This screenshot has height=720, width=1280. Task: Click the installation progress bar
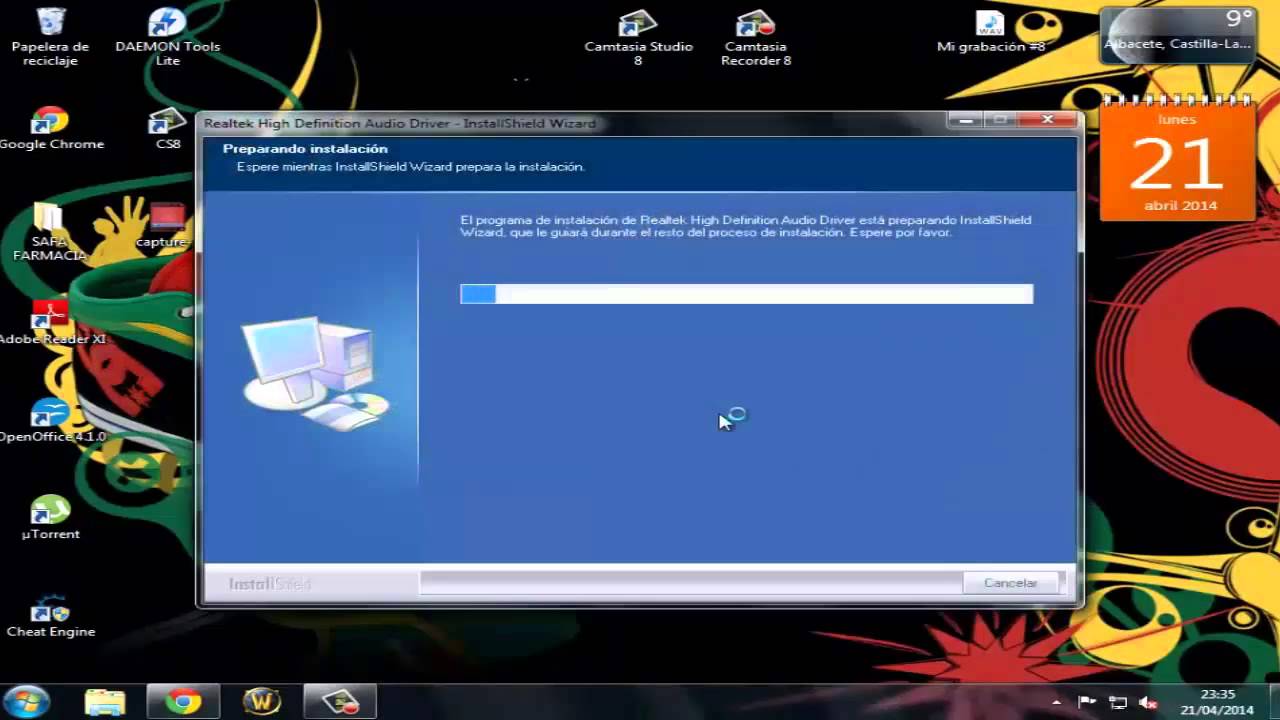[x=746, y=294]
